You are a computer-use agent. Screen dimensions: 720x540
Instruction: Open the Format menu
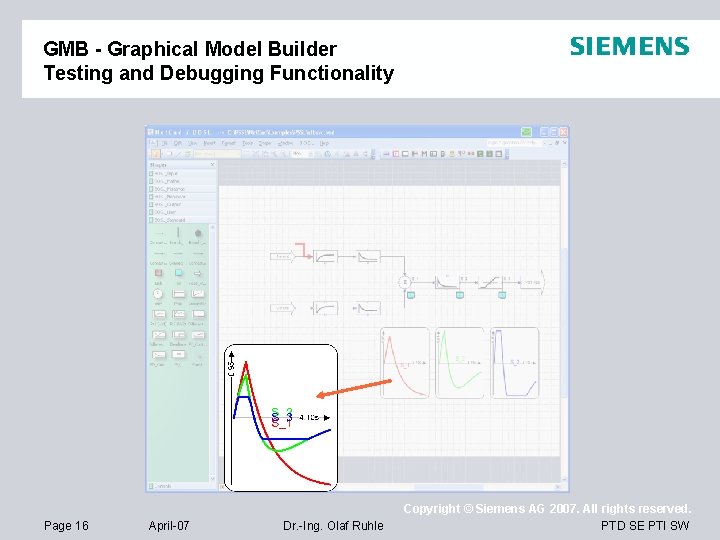[x=228, y=143]
